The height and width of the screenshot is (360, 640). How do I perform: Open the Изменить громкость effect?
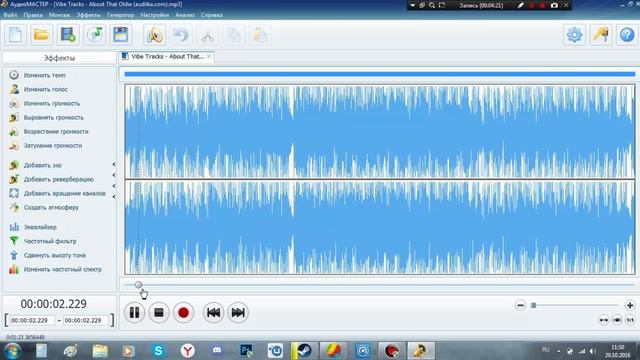(x=52, y=104)
